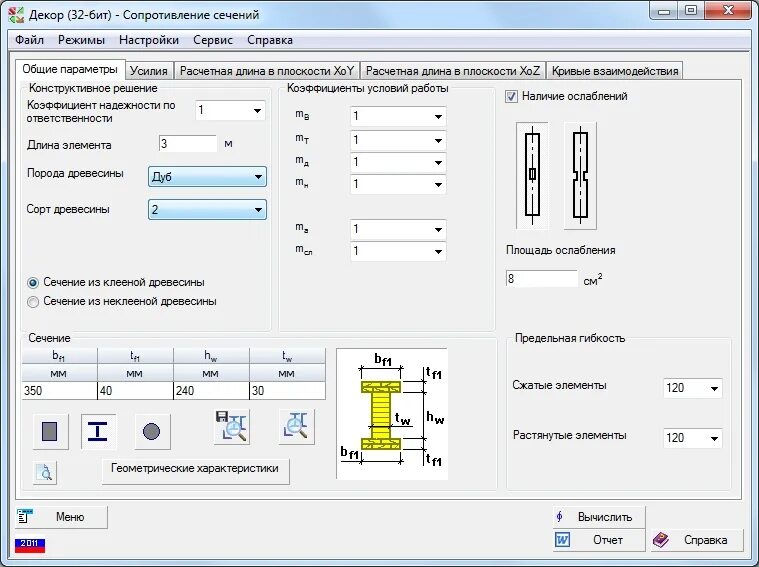Viewport: 759px width, 567px height.
Task: Open the Настройки menu
Action: [x=149, y=40]
